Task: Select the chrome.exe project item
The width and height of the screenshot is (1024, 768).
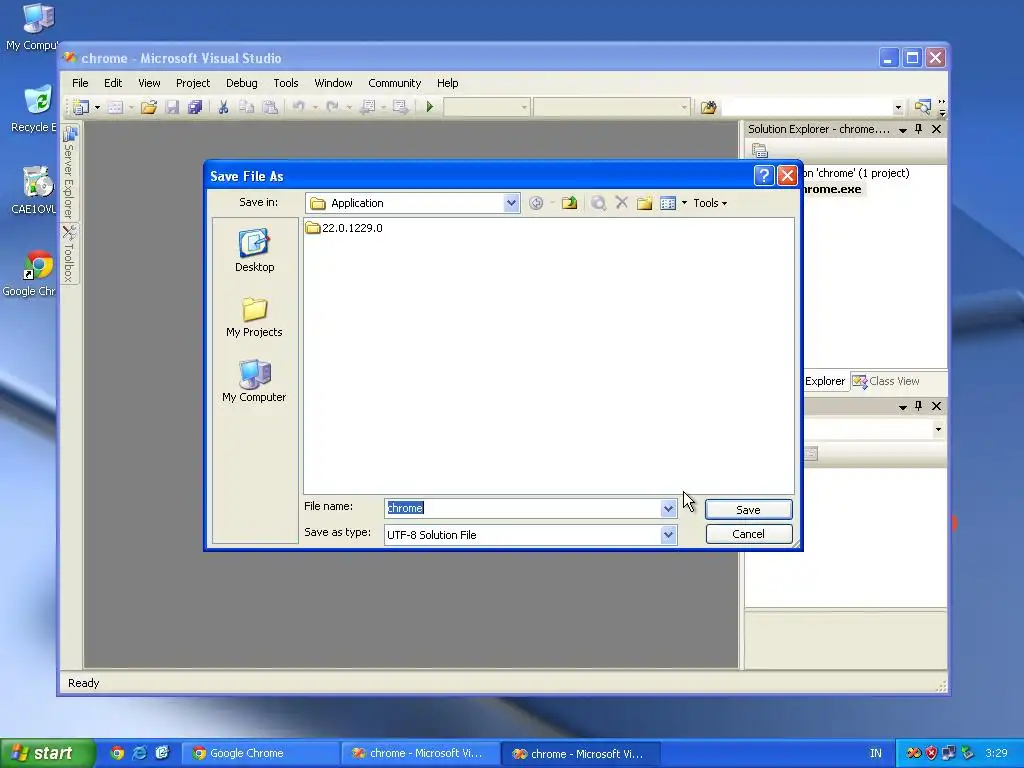Action: 831,189
